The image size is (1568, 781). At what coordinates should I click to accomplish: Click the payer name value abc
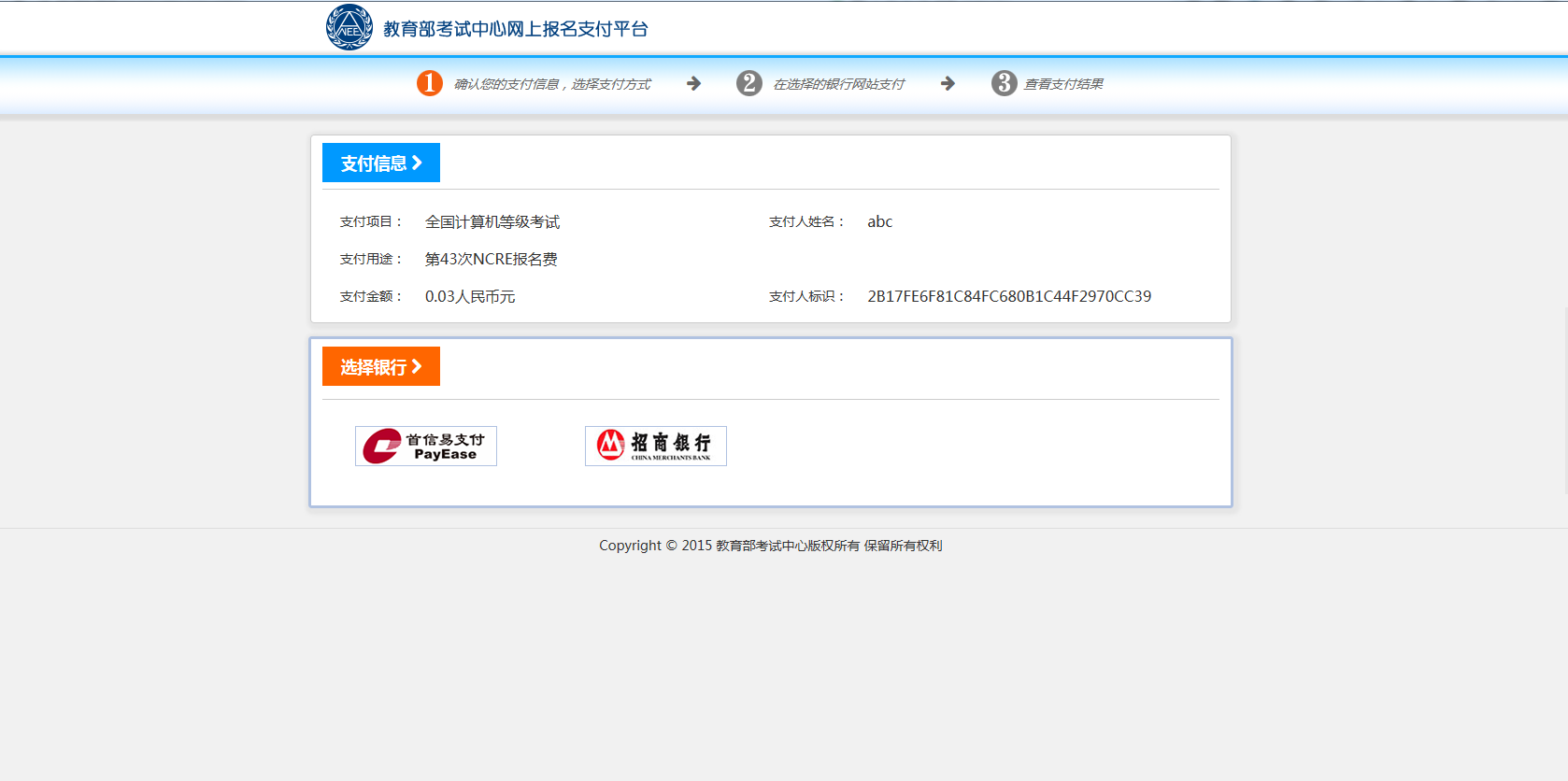pyautogui.click(x=879, y=221)
